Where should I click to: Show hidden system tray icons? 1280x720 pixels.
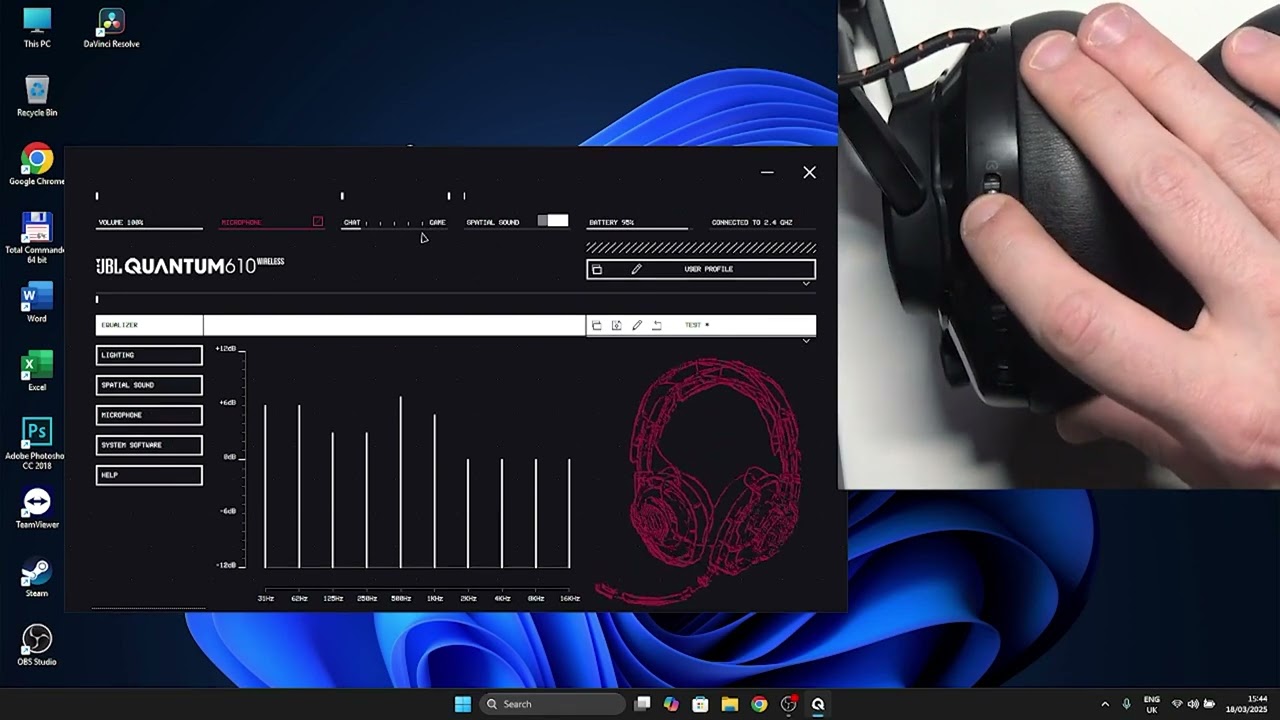[1105, 704]
